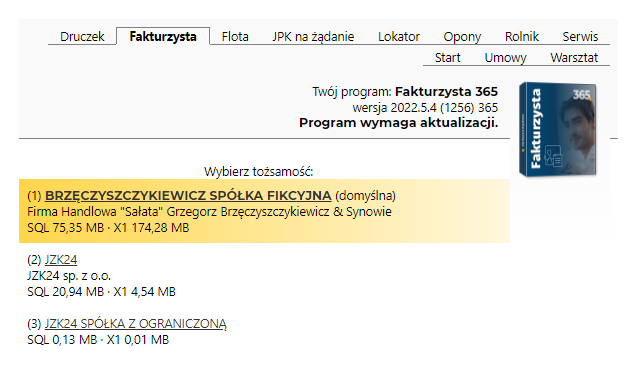Select the Serwis tab

pos(580,37)
